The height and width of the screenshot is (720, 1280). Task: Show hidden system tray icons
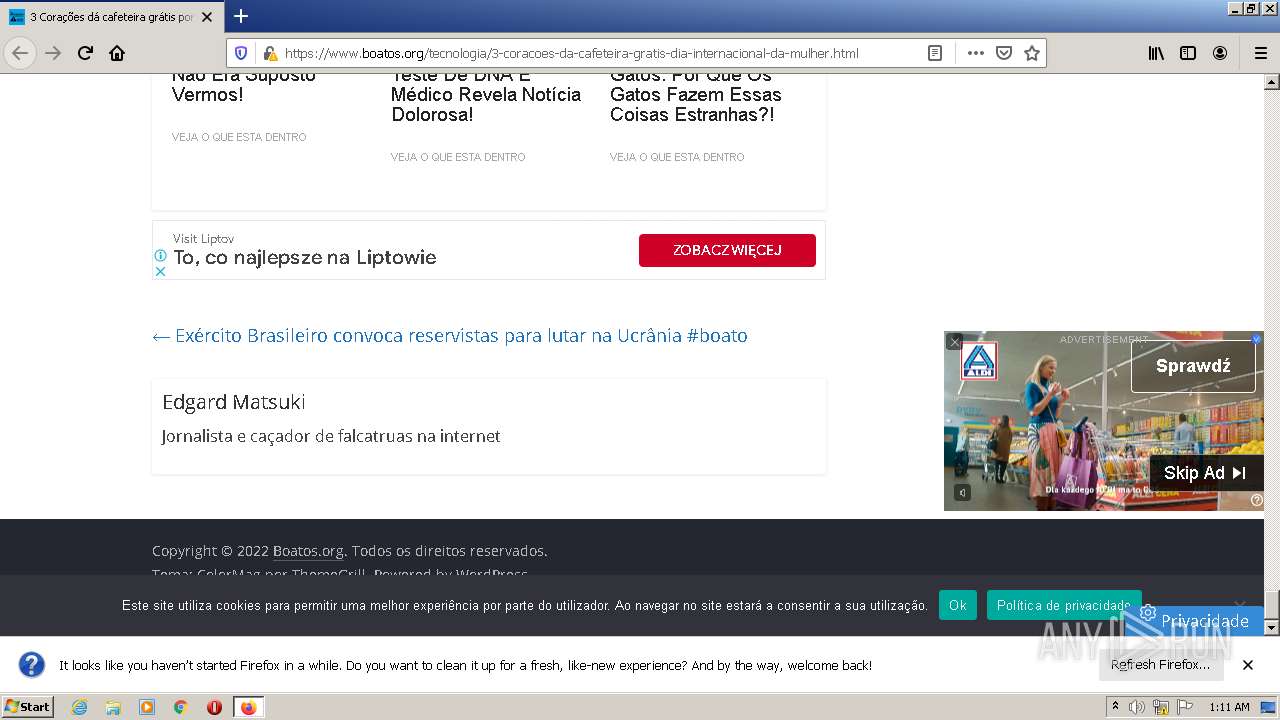click(x=1116, y=707)
